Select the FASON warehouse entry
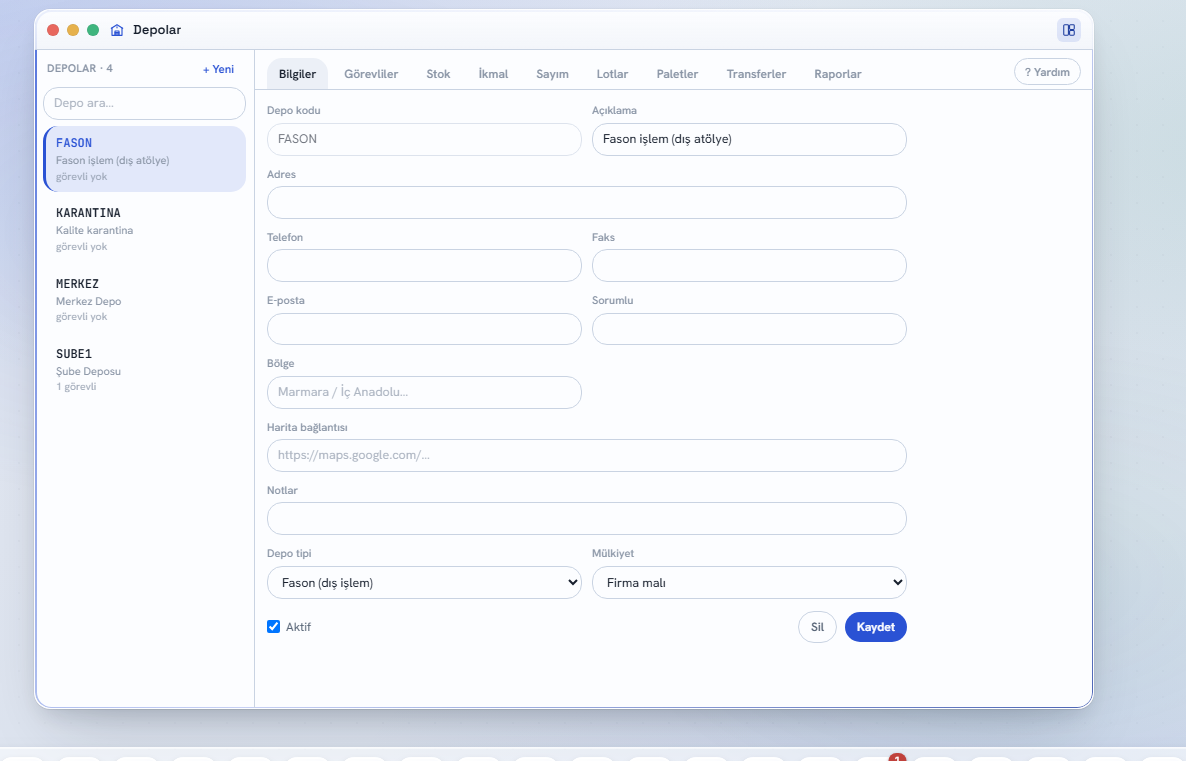The width and height of the screenshot is (1186, 761). 144,159
